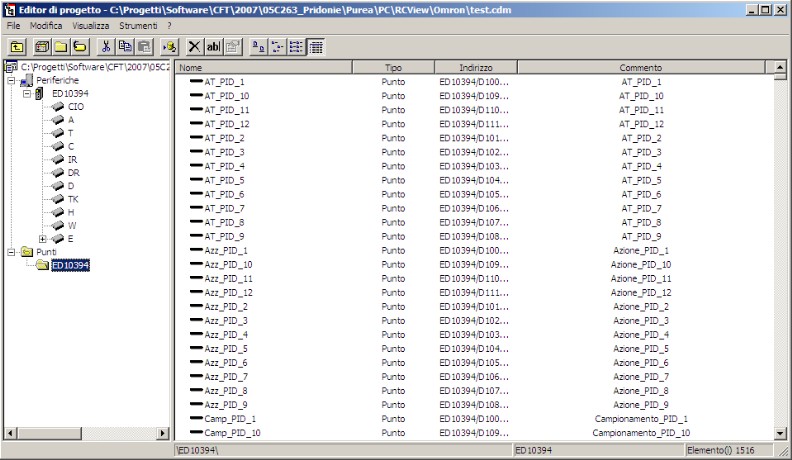Image resolution: width=792 pixels, height=460 pixels.
Task: Select the AT_PID_5 point row
Action: click(224, 180)
